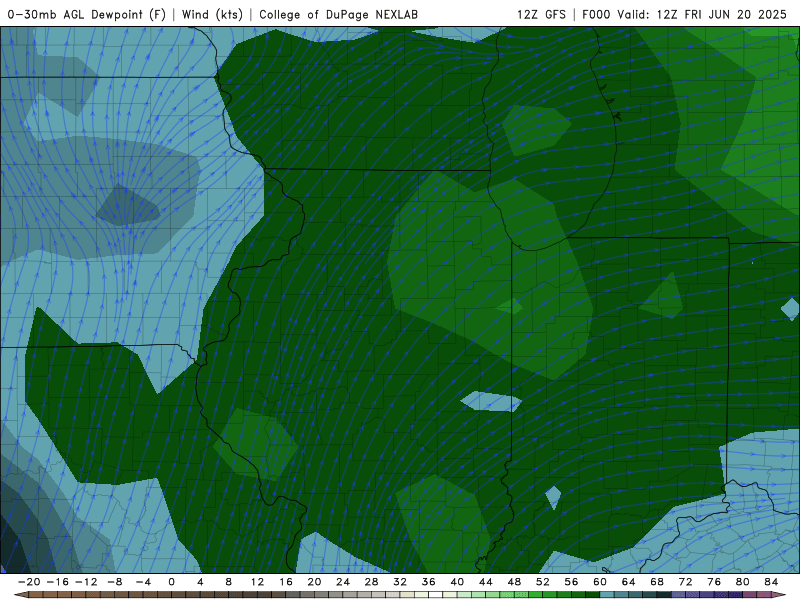Click the 16 label on the color scale
This screenshot has height=600, width=800.
click(x=286, y=582)
